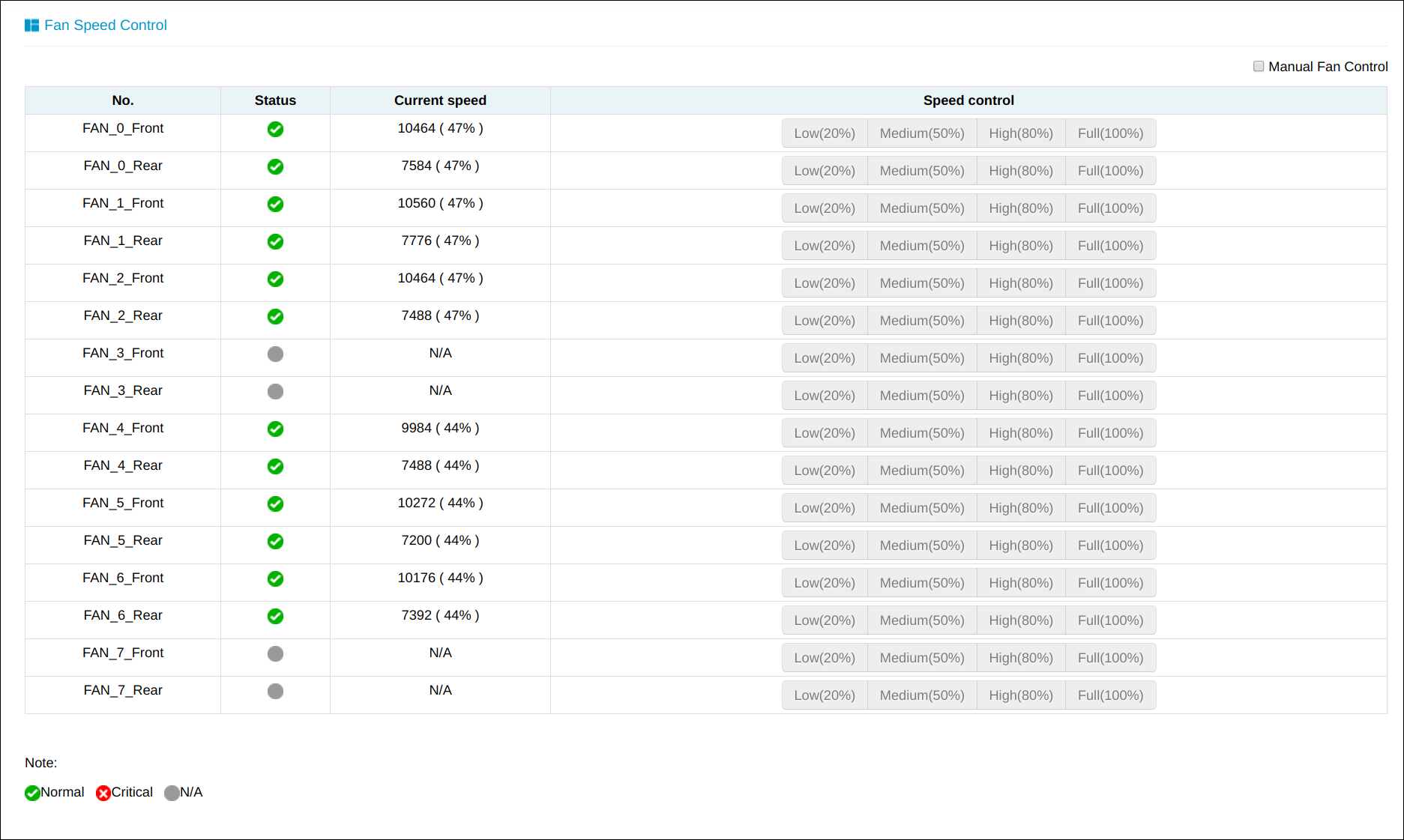Click the Fan Speed Control title

tap(106, 25)
